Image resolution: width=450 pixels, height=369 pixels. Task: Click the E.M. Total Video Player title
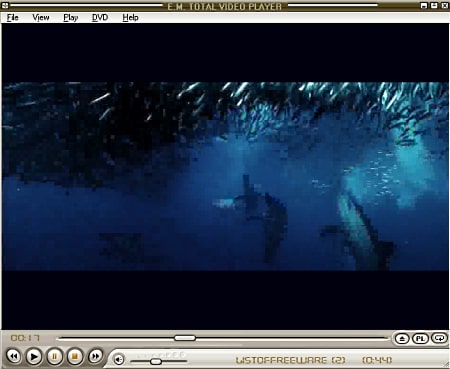pos(225,6)
